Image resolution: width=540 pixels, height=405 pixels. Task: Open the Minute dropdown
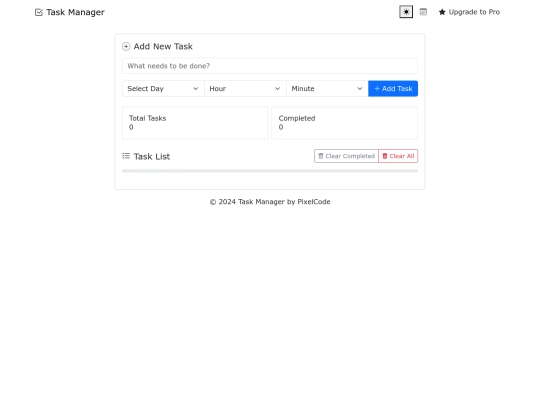(x=327, y=89)
